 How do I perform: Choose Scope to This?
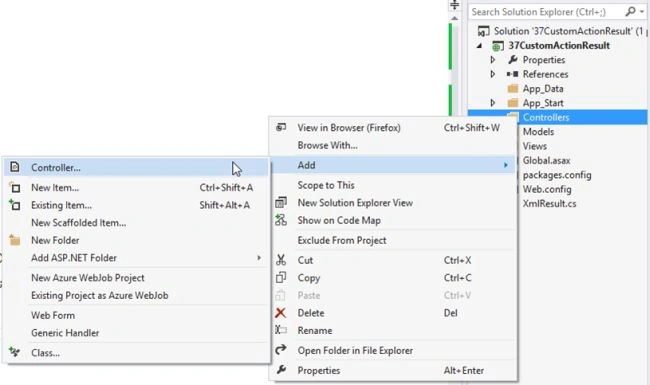[393, 185]
